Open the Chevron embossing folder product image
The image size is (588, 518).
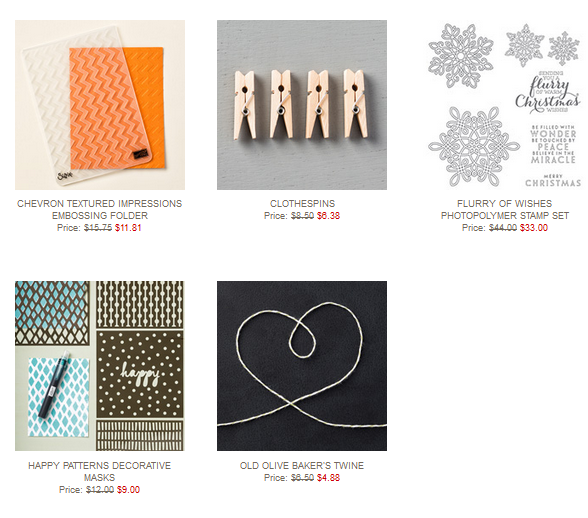(100, 105)
